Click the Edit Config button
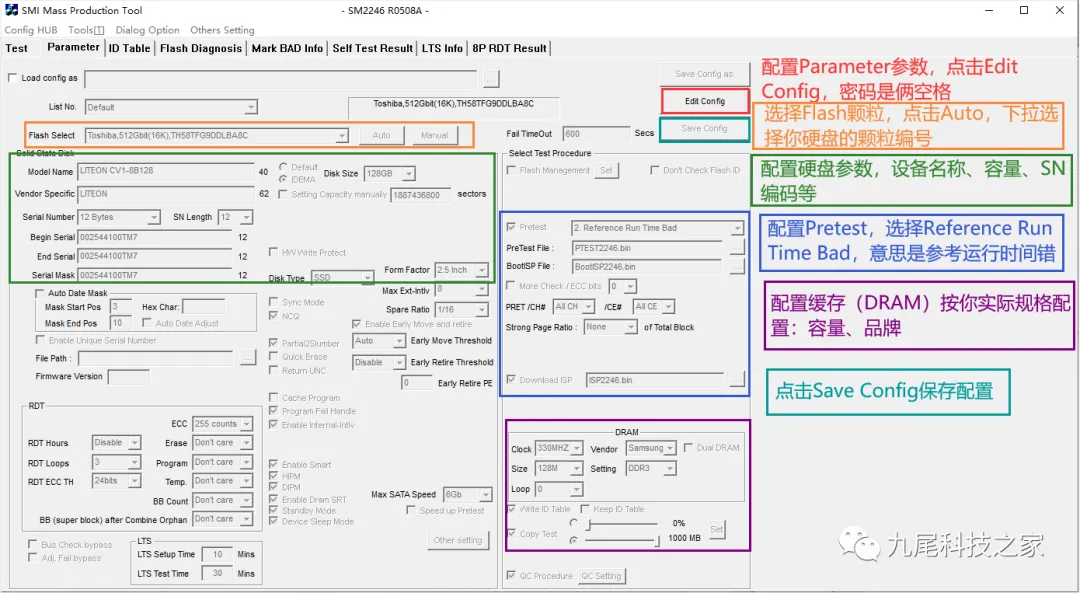 [705, 101]
